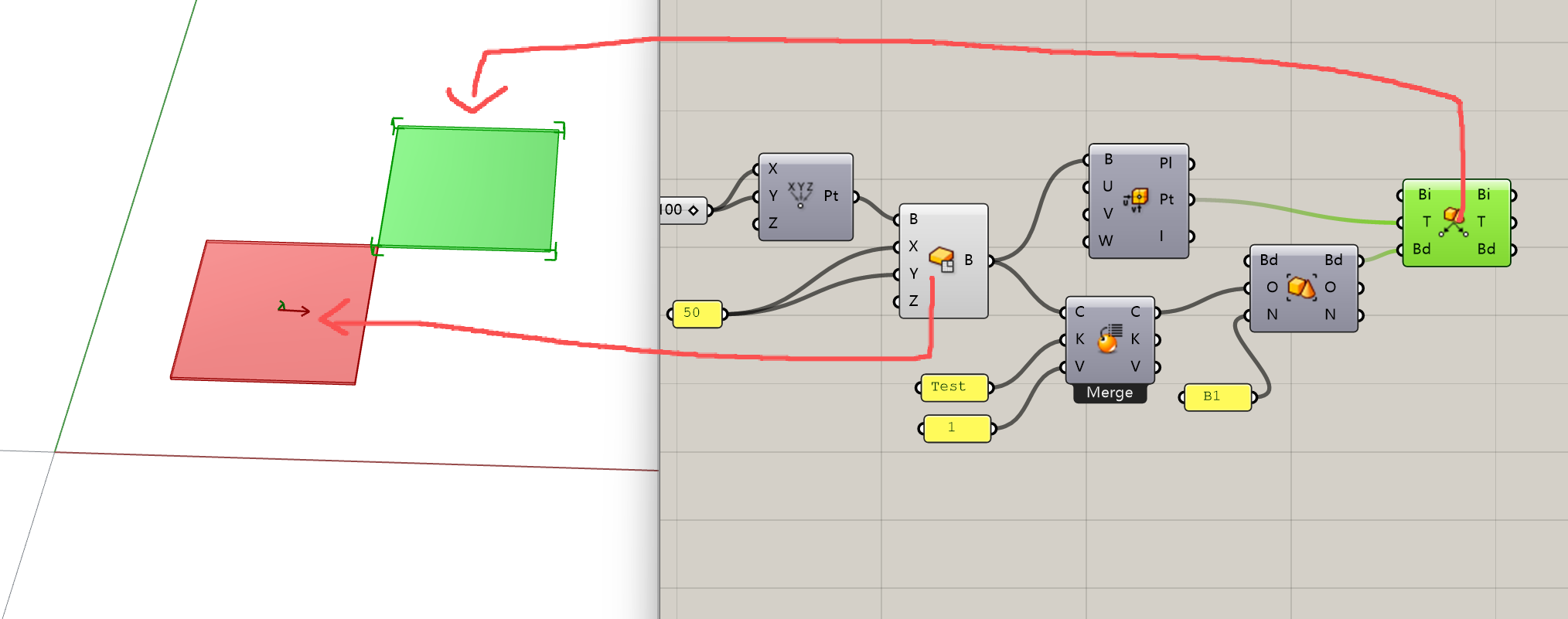Select the yellow panel labeled Test
This screenshot has width=1568, height=619.
(x=953, y=387)
